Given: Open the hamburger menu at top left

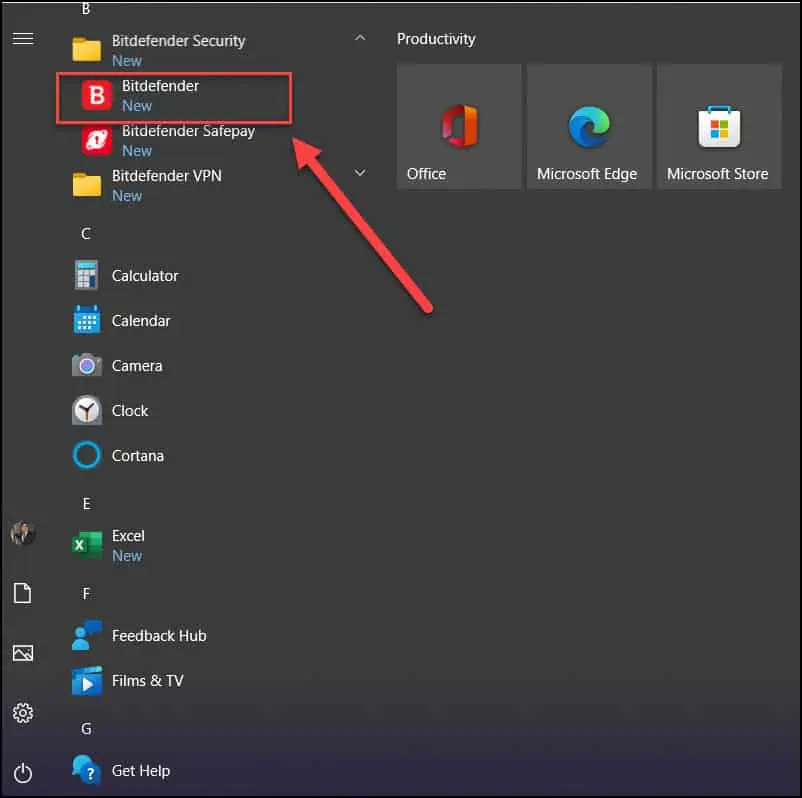Looking at the screenshot, I should (x=23, y=38).
